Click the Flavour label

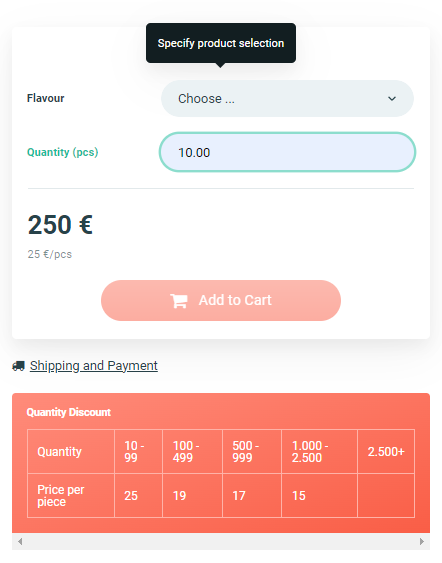(46, 98)
